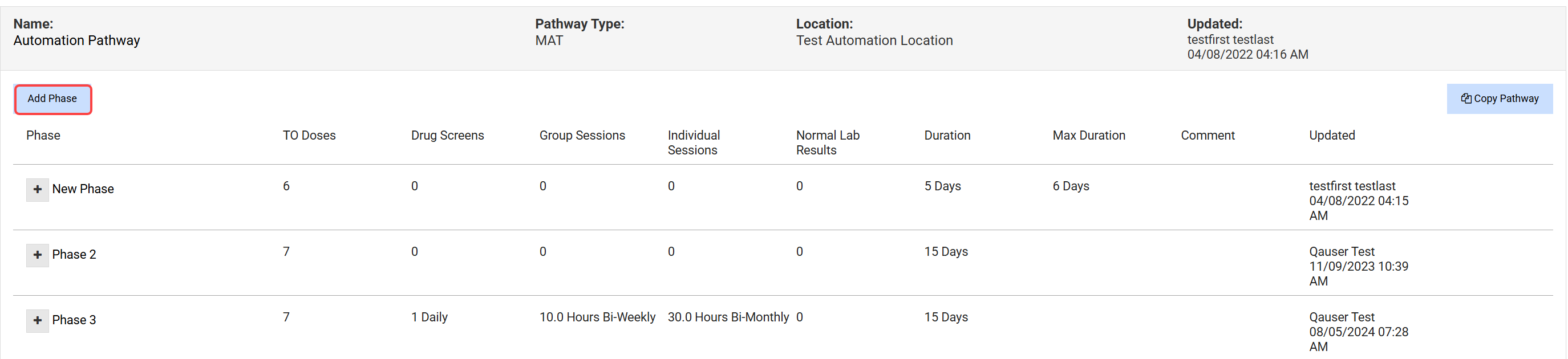
Task: Click the Phase column header
Action: click(43, 135)
